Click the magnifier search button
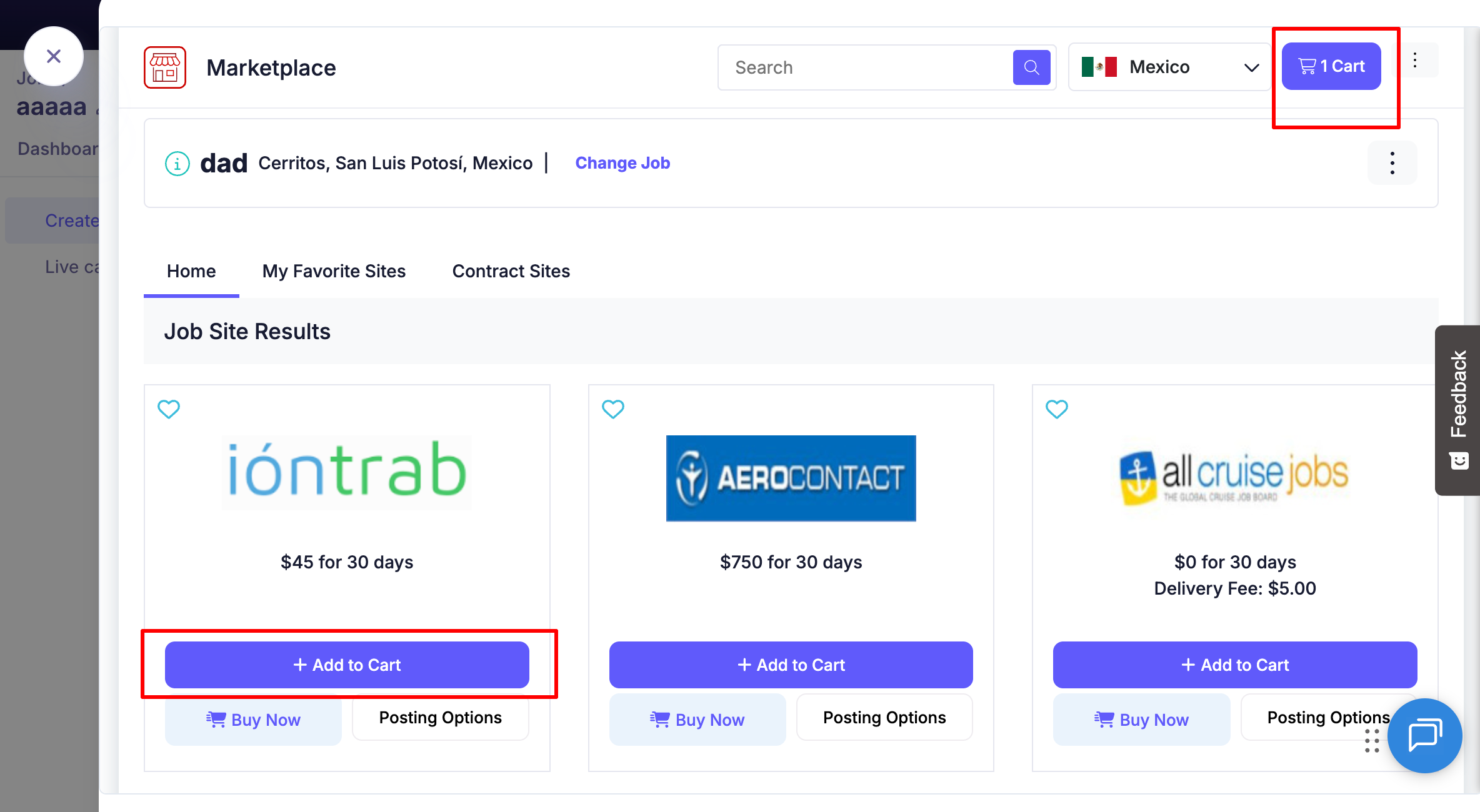 point(1031,67)
